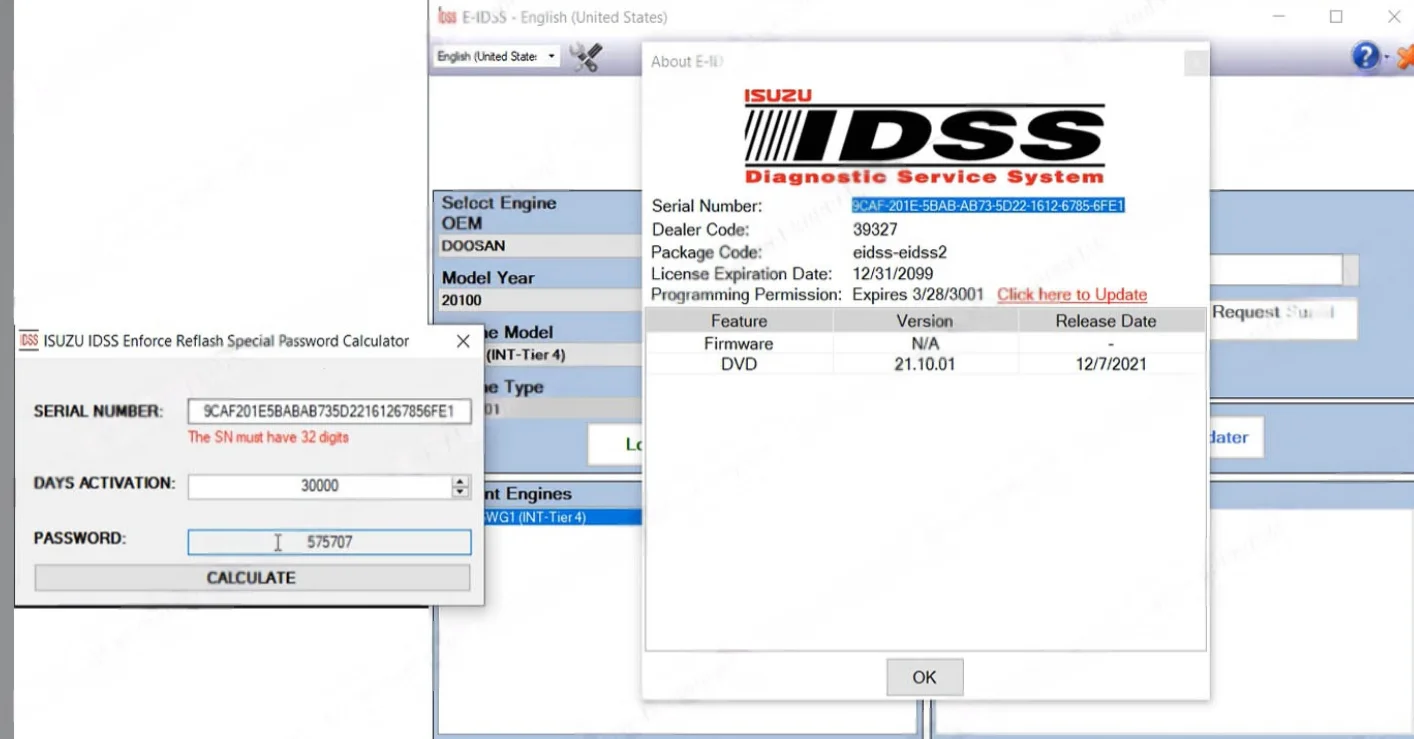
Task: Open the blue help question mark icon
Action: point(1365,56)
